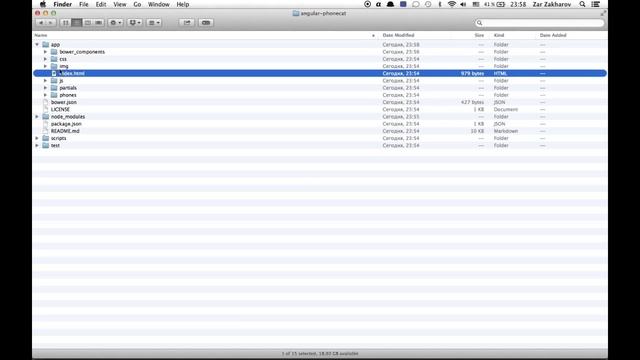Open the Apple menu

[42, 4]
